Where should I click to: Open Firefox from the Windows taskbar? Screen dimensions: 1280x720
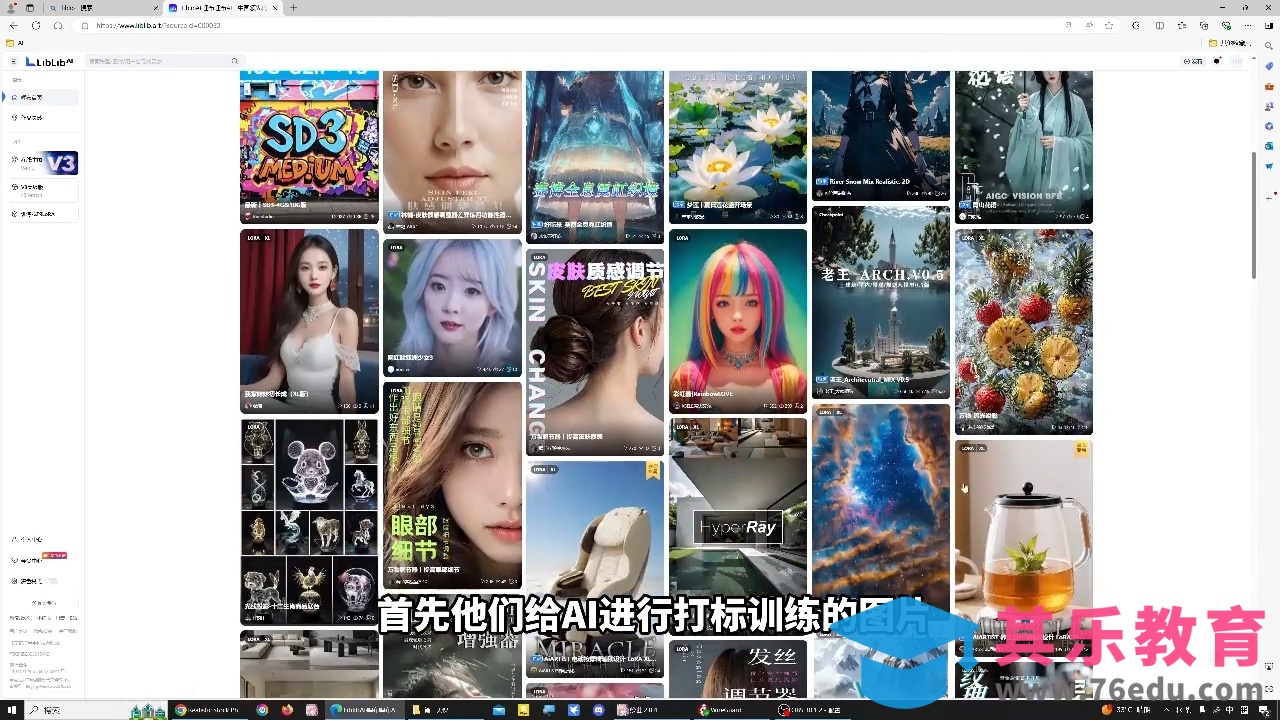coord(288,710)
